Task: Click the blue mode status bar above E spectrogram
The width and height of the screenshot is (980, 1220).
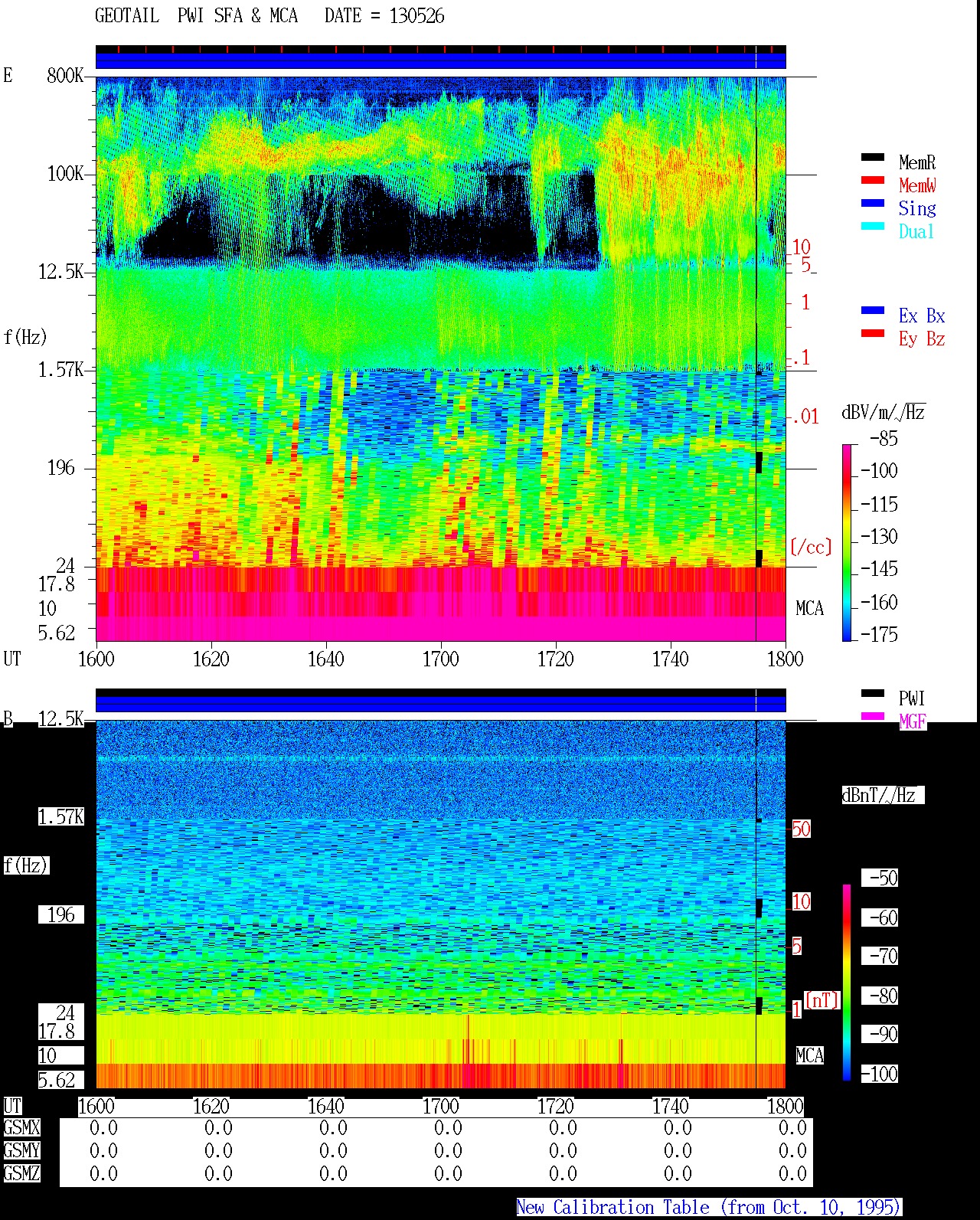Action: point(440,61)
